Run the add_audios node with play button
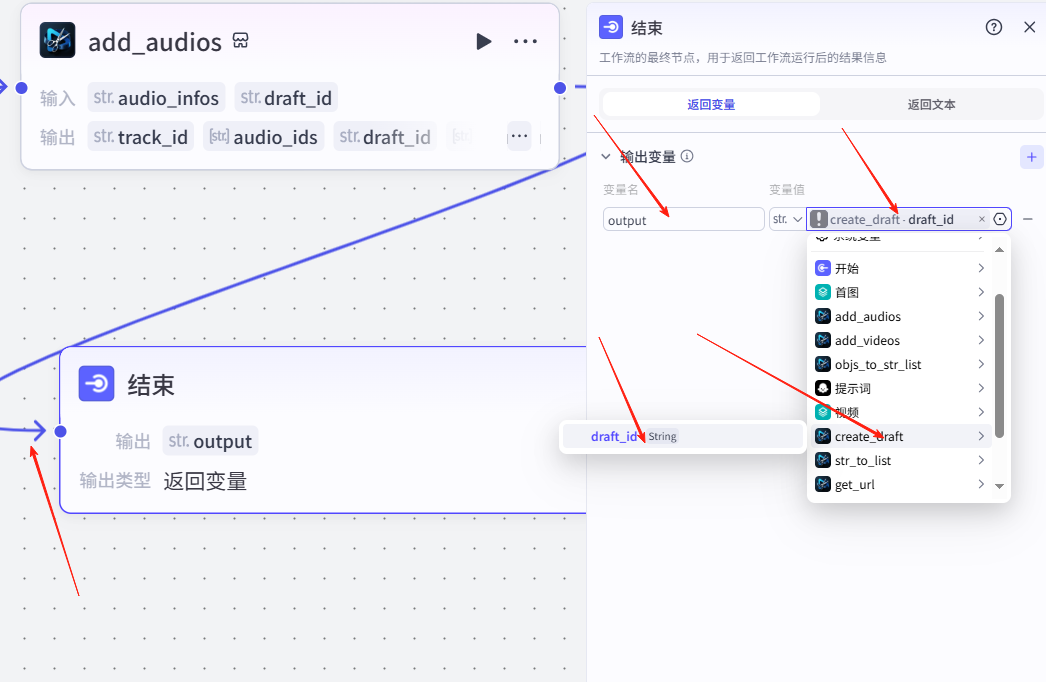The height and width of the screenshot is (682, 1046). point(484,41)
